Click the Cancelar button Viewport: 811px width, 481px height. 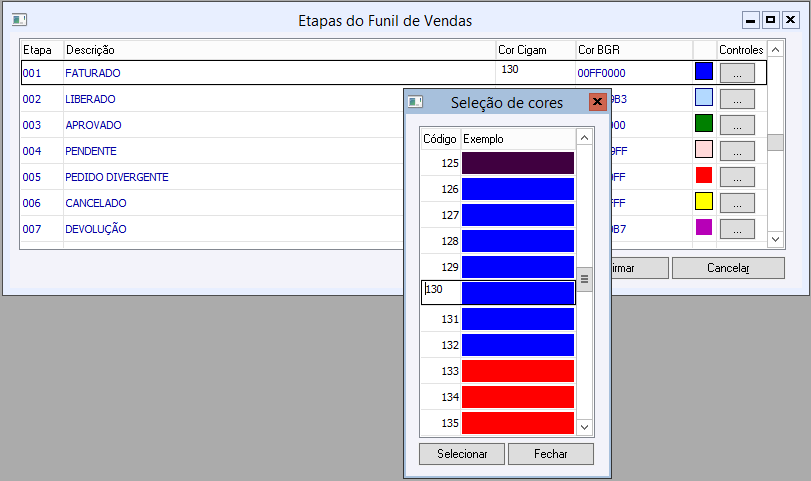click(x=728, y=268)
